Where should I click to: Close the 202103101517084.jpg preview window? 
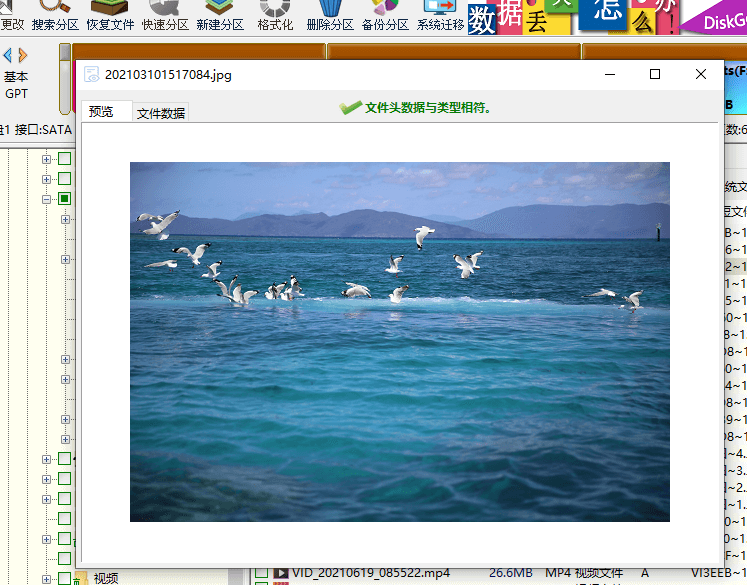point(700,74)
